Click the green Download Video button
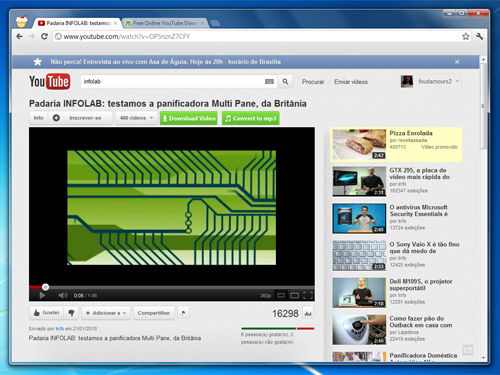This screenshot has height=375, width=500. (x=188, y=118)
